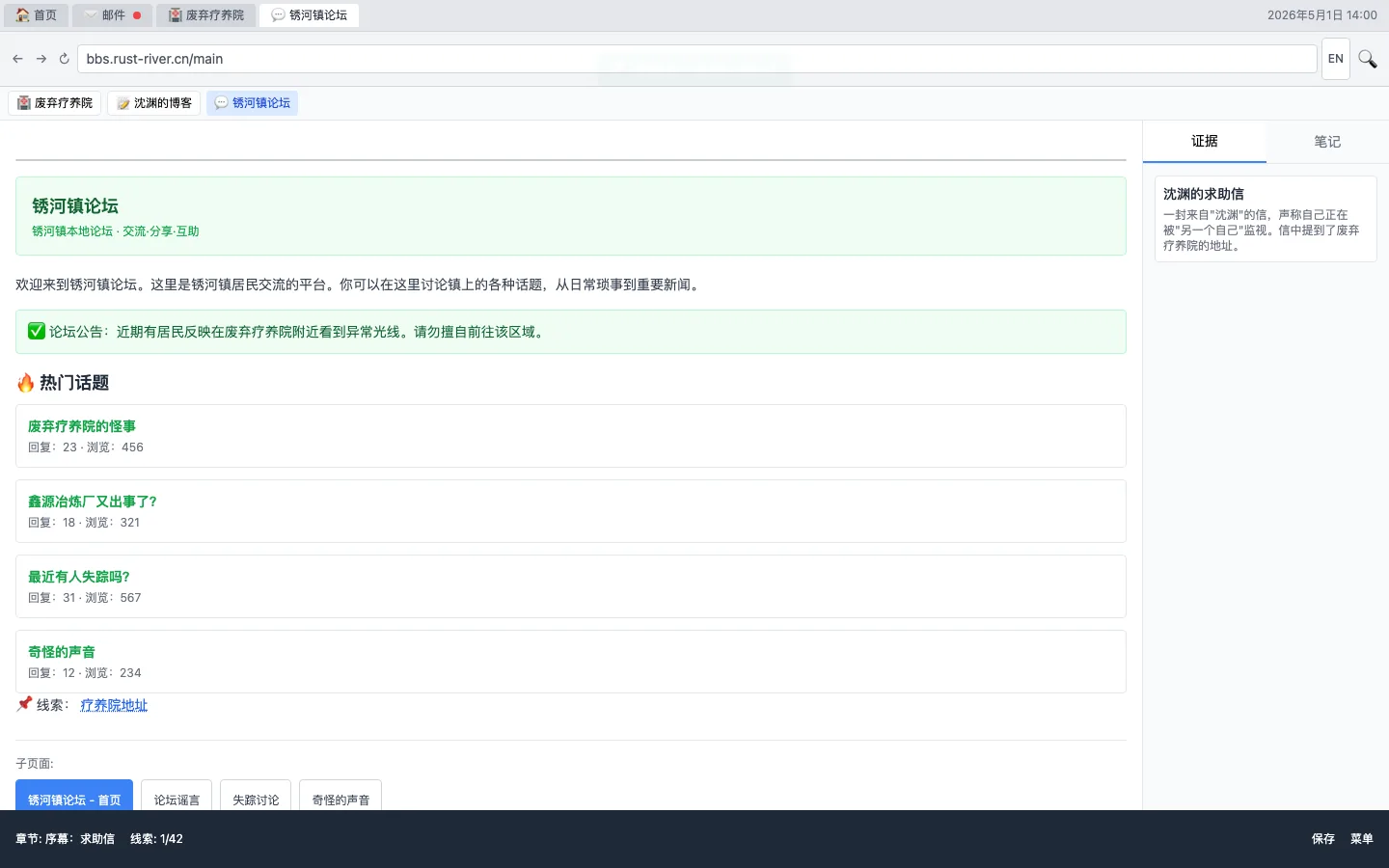
Task: Click 废弃疗养院 bookmark icon
Action: (24, 103)
